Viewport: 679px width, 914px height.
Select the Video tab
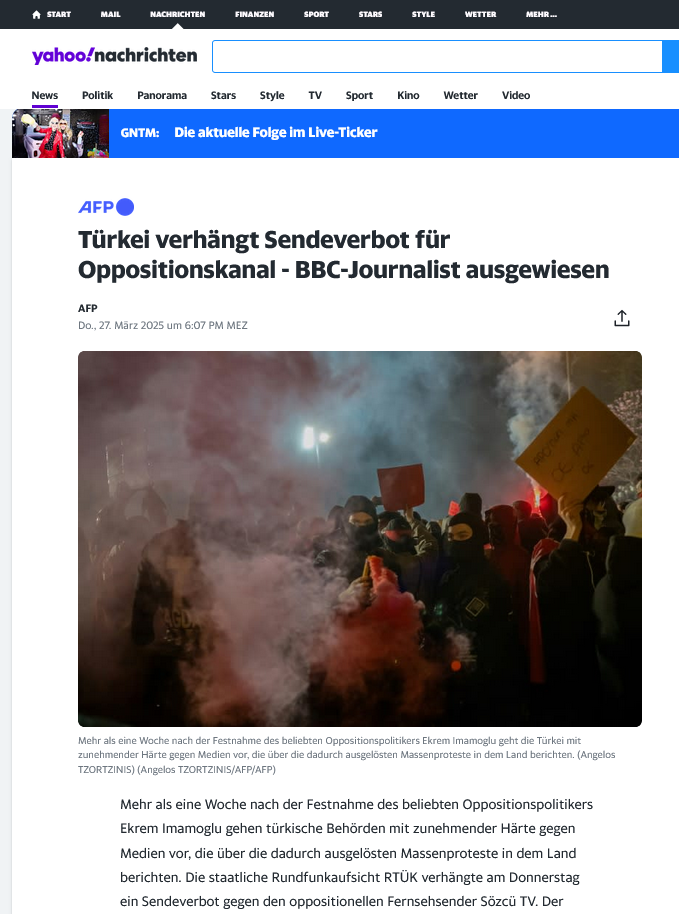[x=516, y=95]
